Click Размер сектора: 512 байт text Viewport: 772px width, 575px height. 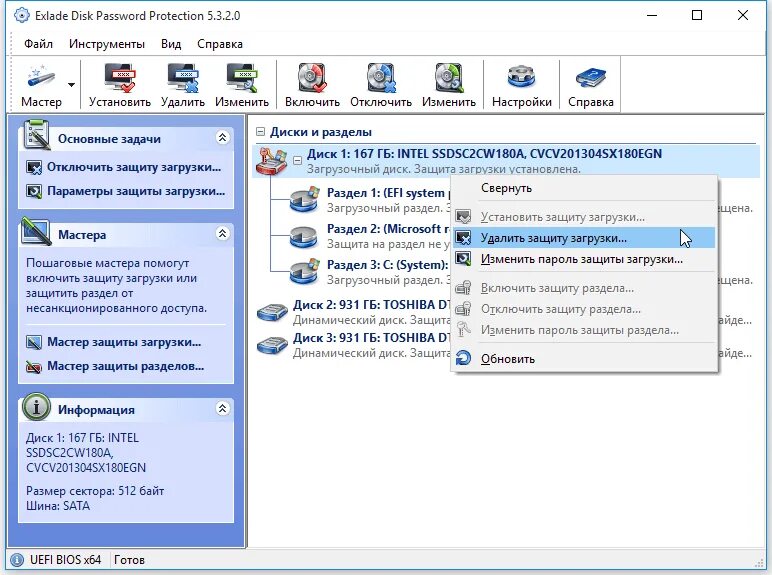point(95,491)
